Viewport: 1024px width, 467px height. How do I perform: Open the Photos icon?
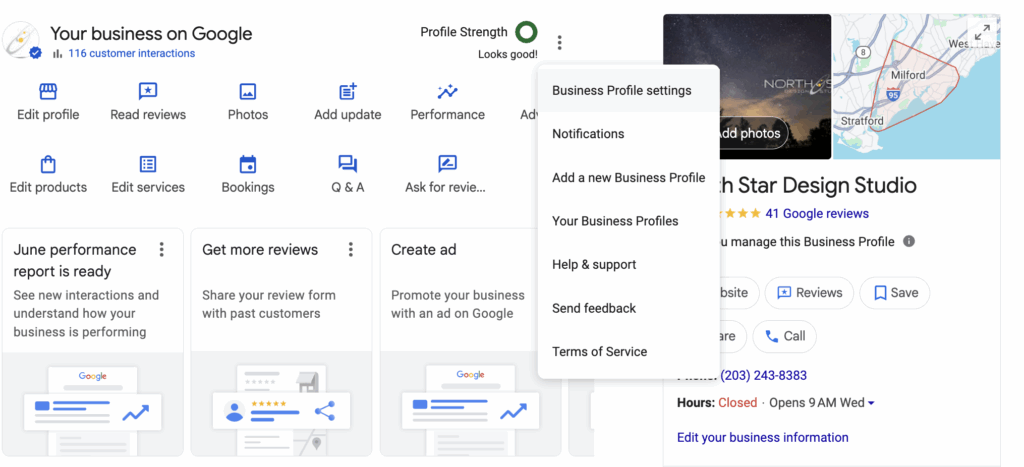248,91
